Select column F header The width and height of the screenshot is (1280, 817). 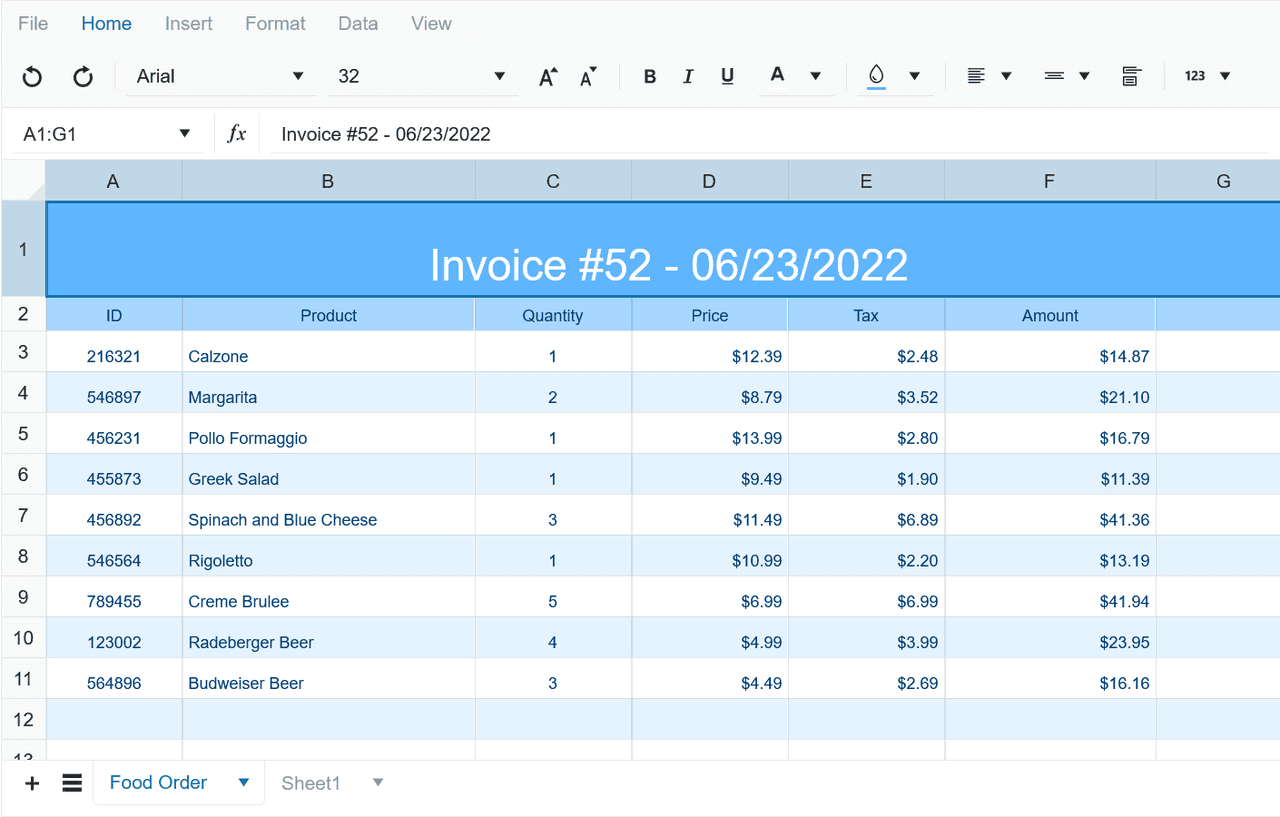point(1050,181)
